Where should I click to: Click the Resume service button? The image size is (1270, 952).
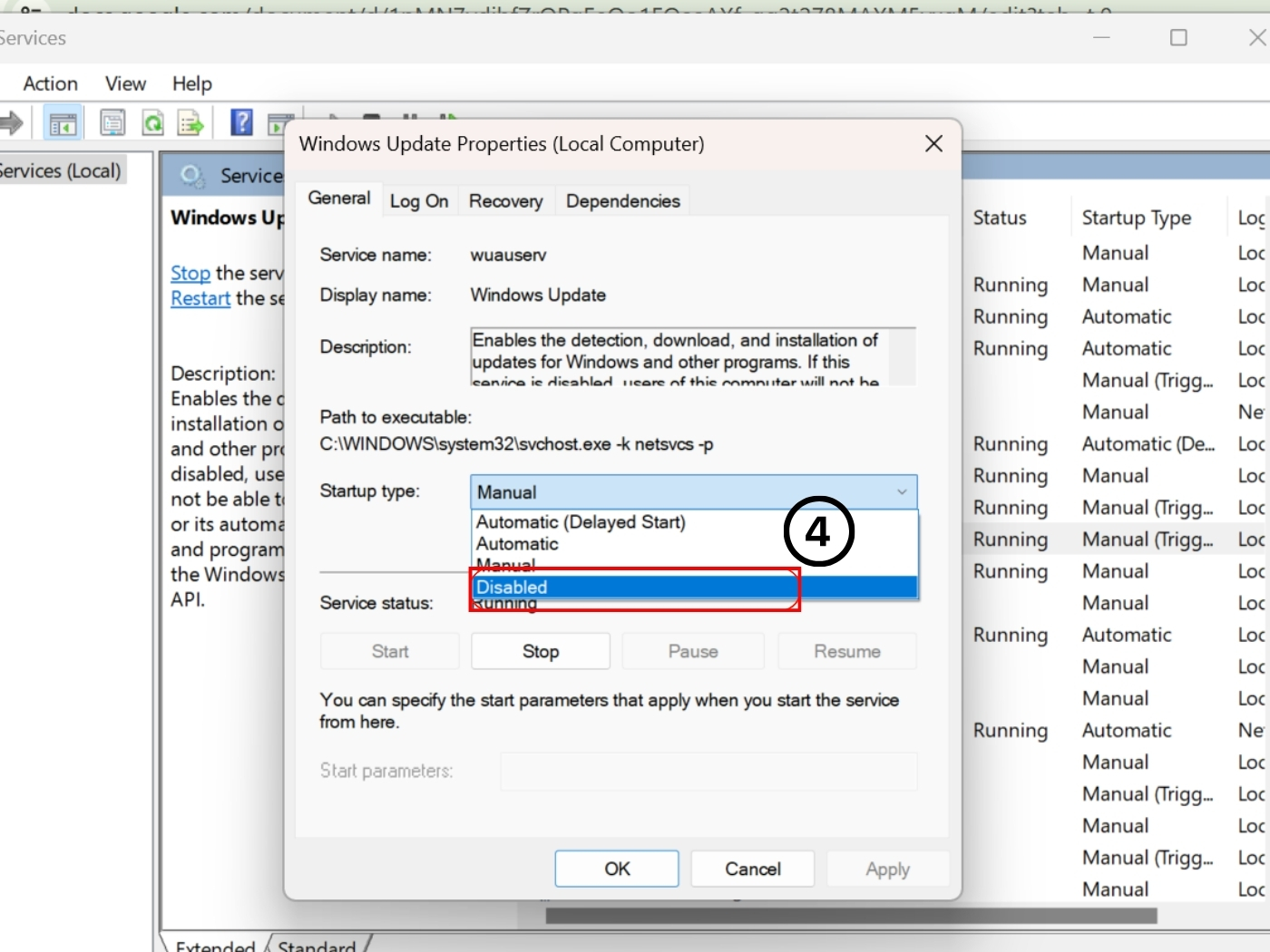847,652
